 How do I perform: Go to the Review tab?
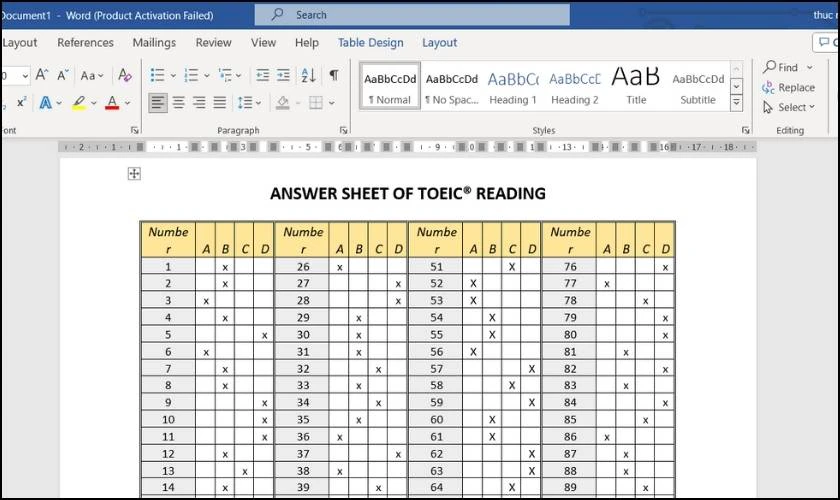pyautogui.click(x=213, y=42)
